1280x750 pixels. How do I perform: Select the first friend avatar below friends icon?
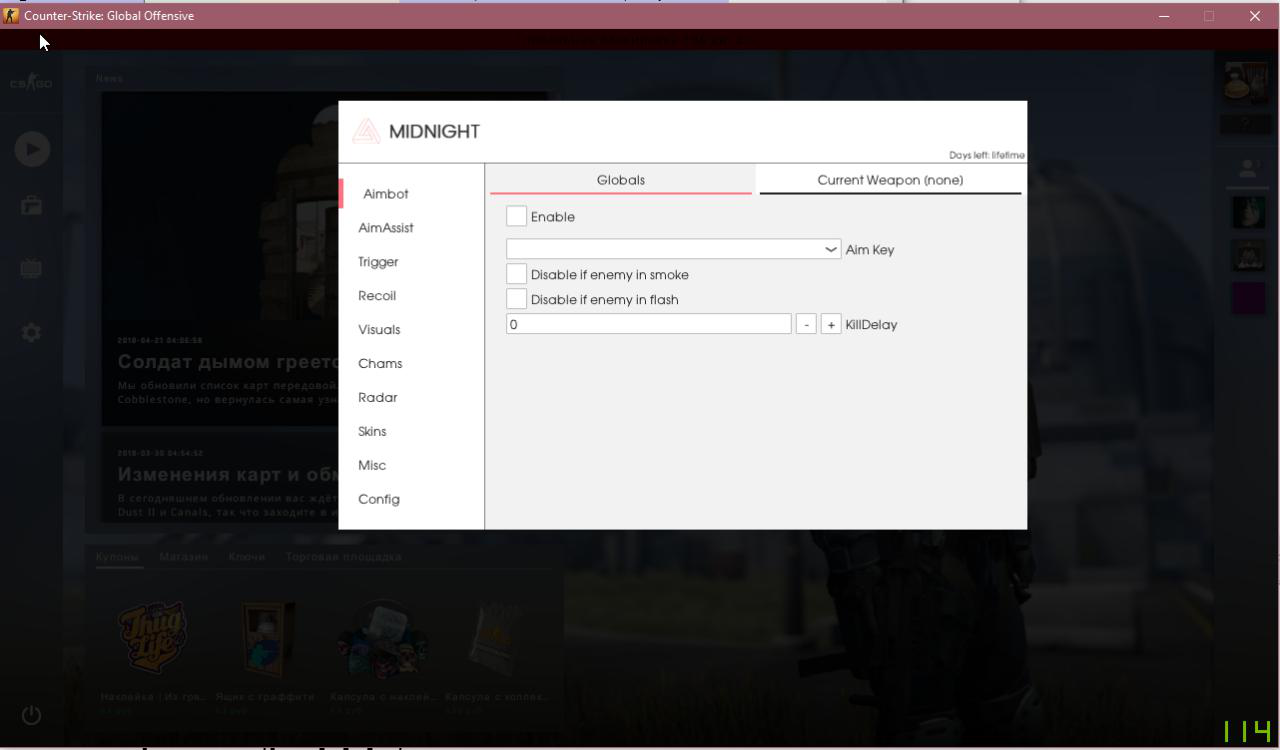click(x=1248, y=213)
